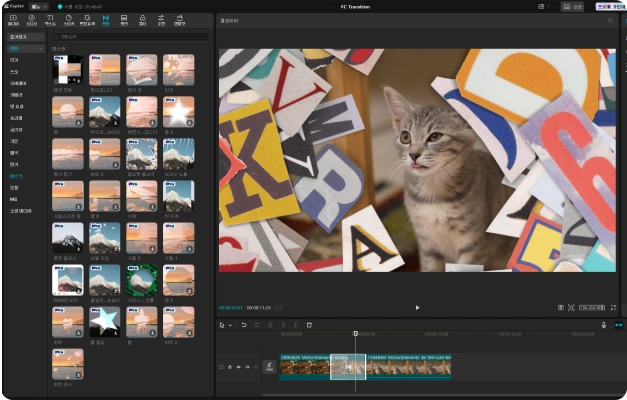The height and width of the screenshot is (400, 627).
Task: Open the Audio tab icon
Action: click(x=32, y=20)
